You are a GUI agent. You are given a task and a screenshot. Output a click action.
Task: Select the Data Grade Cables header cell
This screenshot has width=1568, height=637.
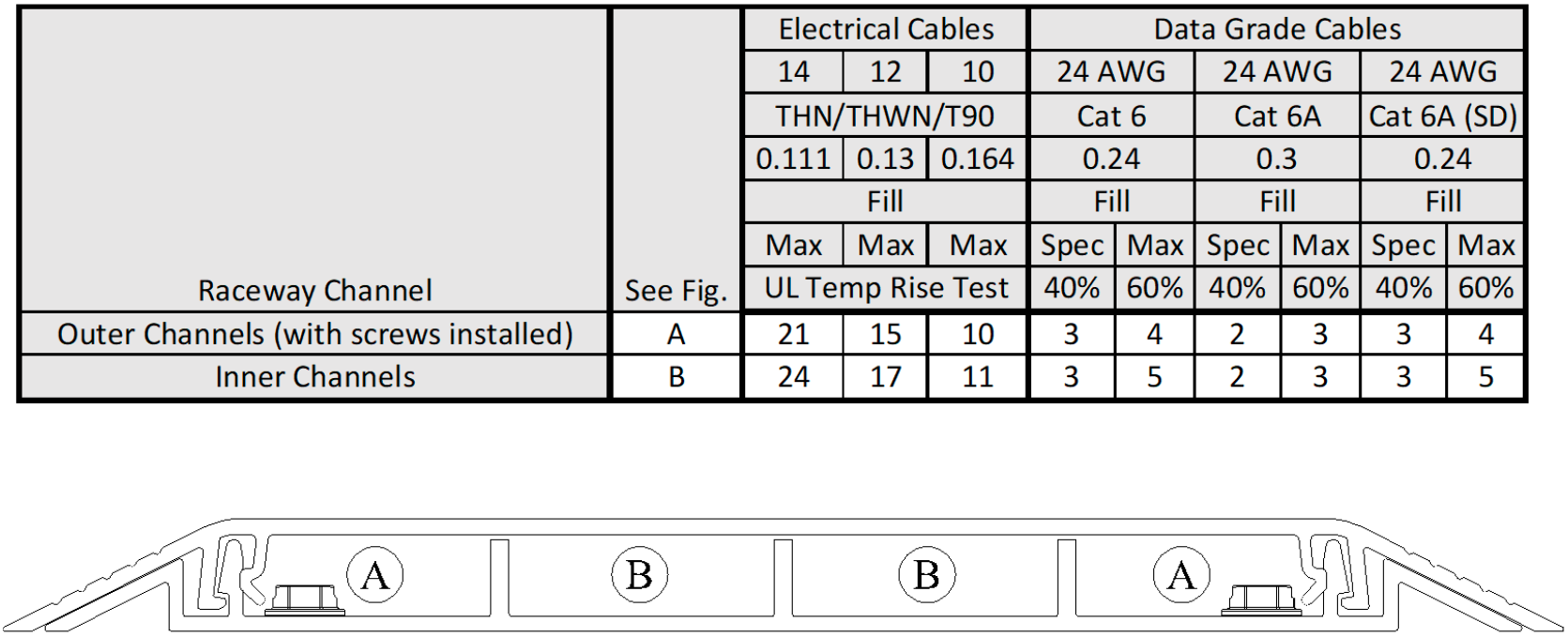(1277, 29)
